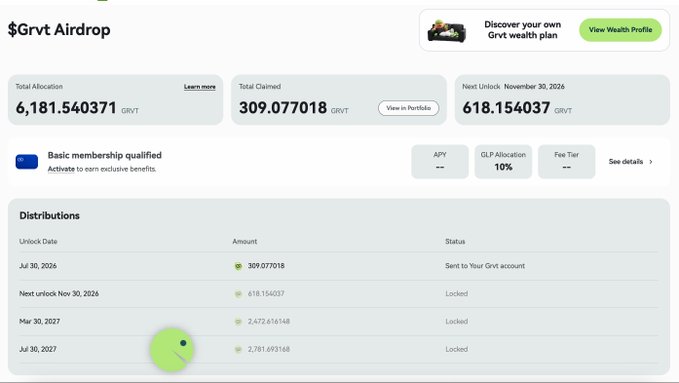Click the Mar 30, 2027 row date
679x383 pixels.
(39, 321)
